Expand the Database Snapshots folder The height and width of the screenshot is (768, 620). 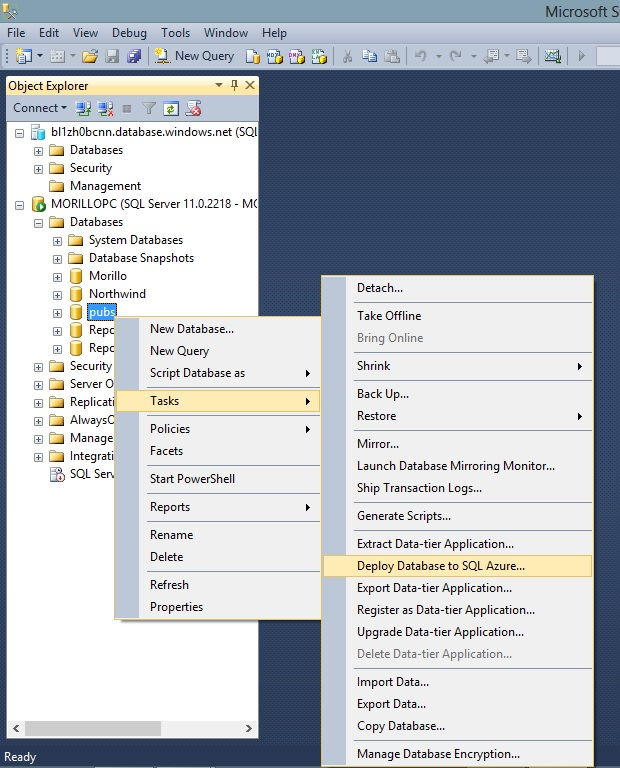[57, 259]
